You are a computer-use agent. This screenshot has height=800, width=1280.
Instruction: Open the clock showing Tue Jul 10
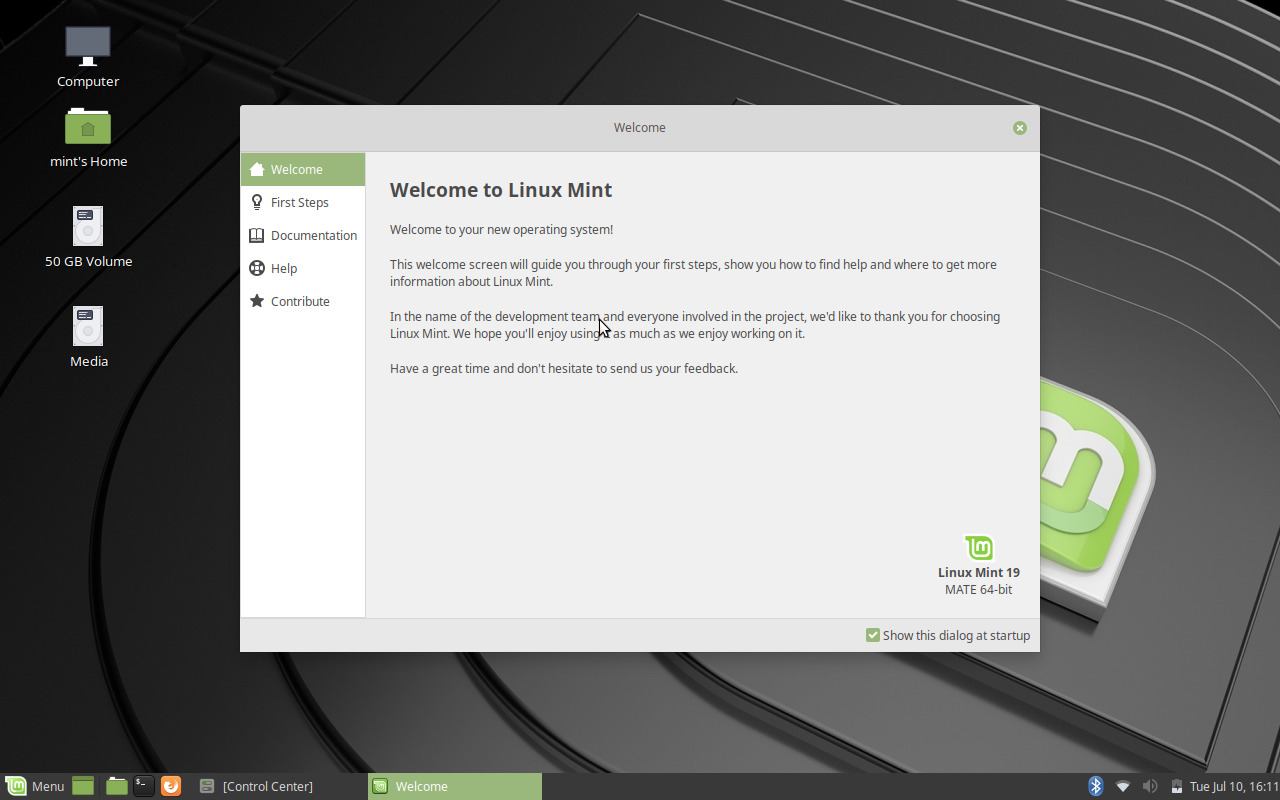tap(1233, 786)
